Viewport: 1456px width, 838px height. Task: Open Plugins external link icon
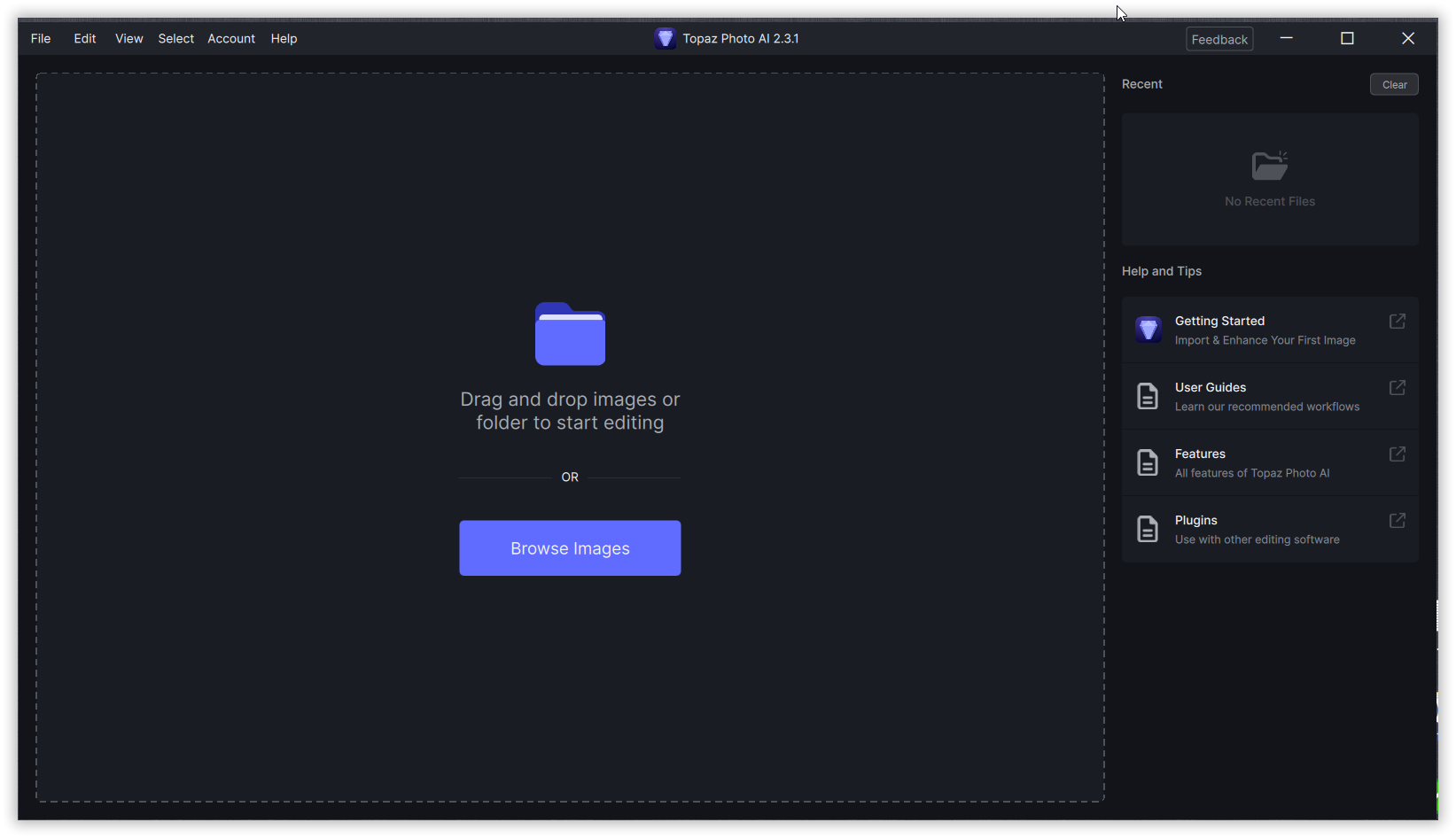[1398, 520]
